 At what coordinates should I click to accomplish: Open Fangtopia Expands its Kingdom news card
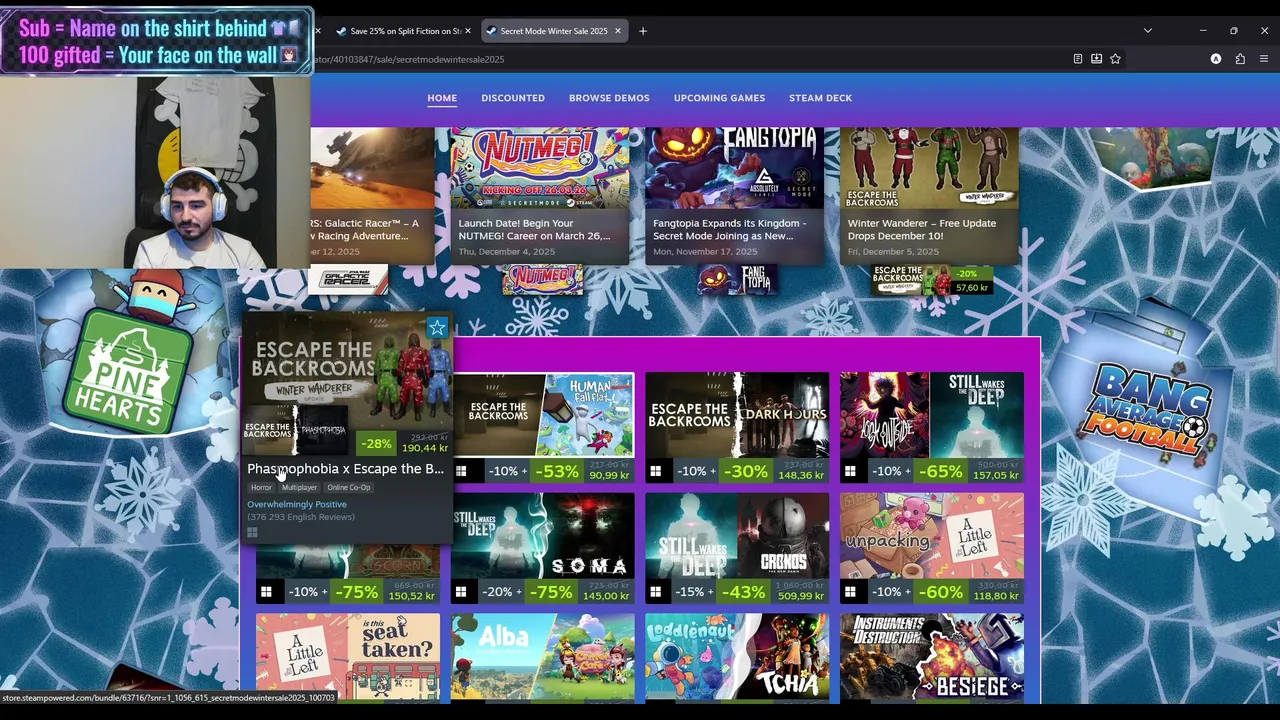[735, 196]
